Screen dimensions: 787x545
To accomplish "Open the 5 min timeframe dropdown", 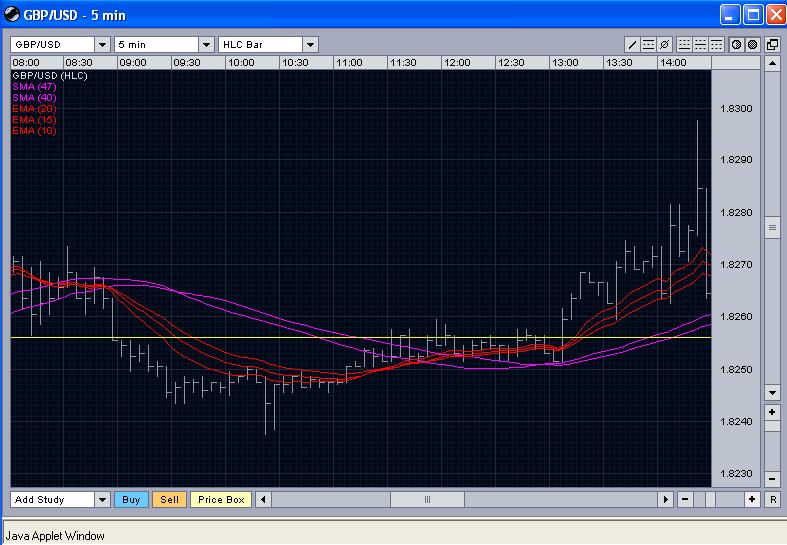I will [206, 45].
